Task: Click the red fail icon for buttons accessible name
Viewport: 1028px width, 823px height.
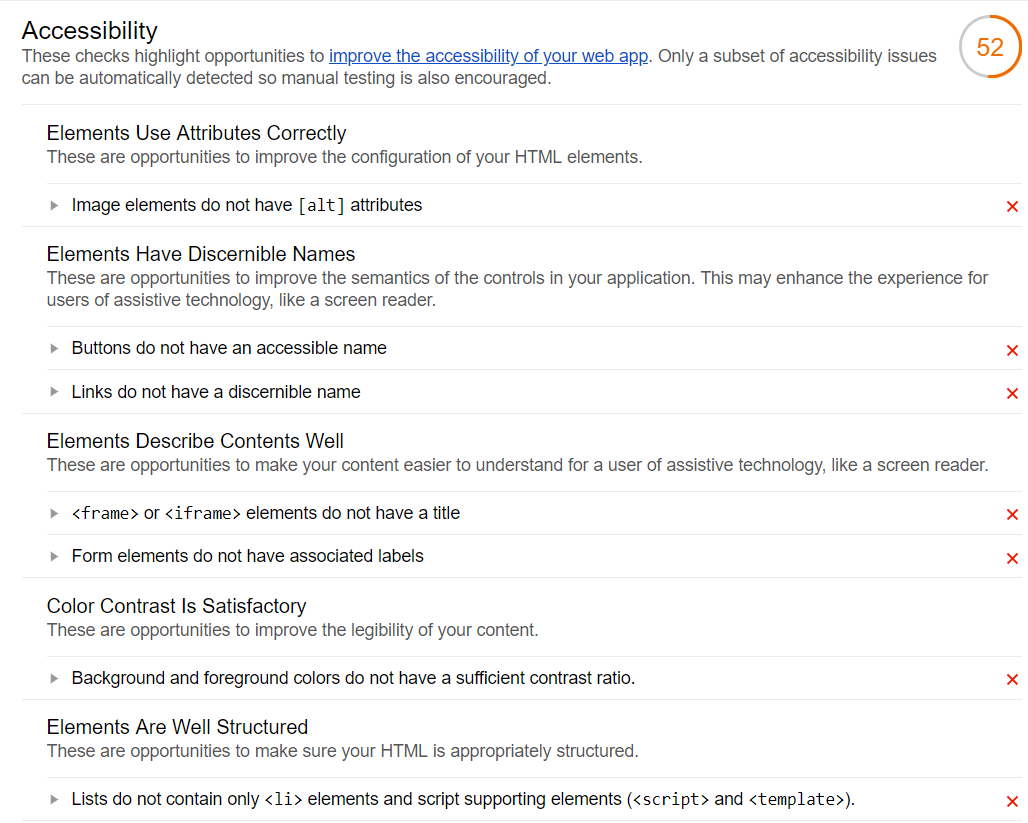Action: [1012, 350]
